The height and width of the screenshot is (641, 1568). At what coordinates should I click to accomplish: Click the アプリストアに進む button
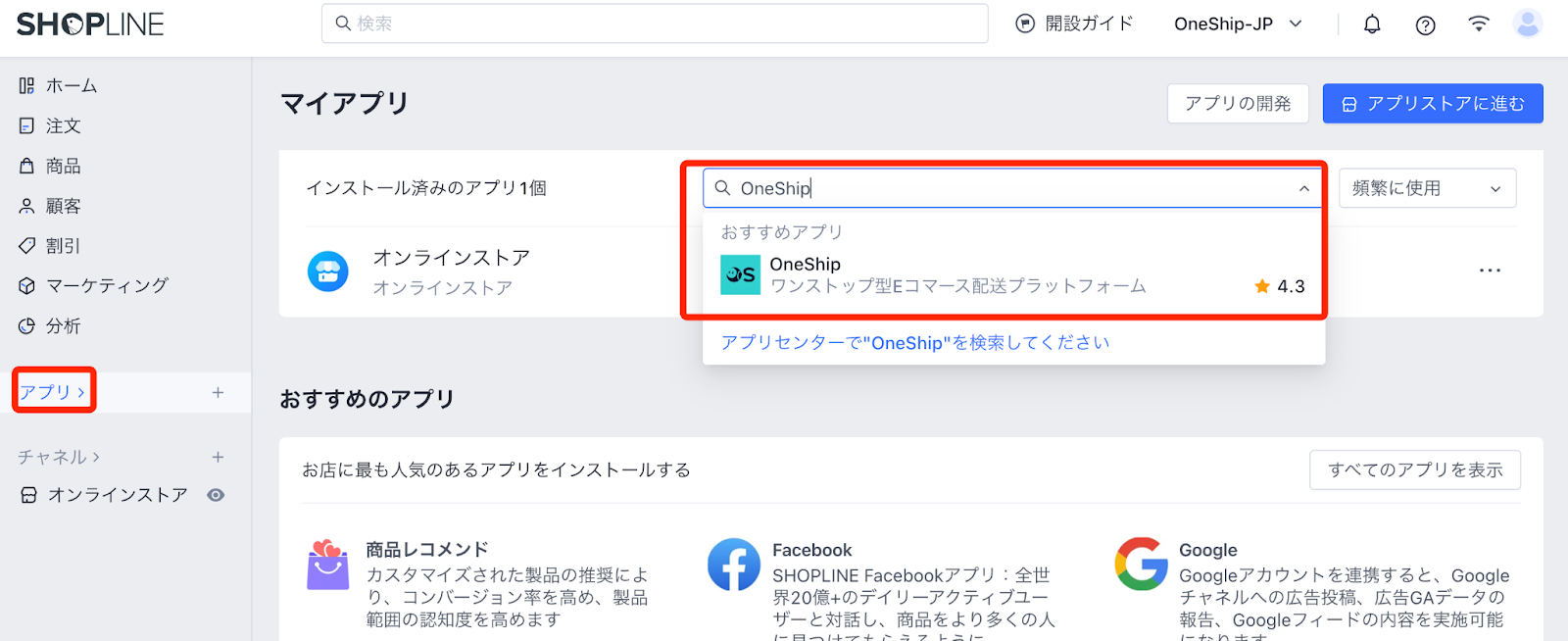1433,104
